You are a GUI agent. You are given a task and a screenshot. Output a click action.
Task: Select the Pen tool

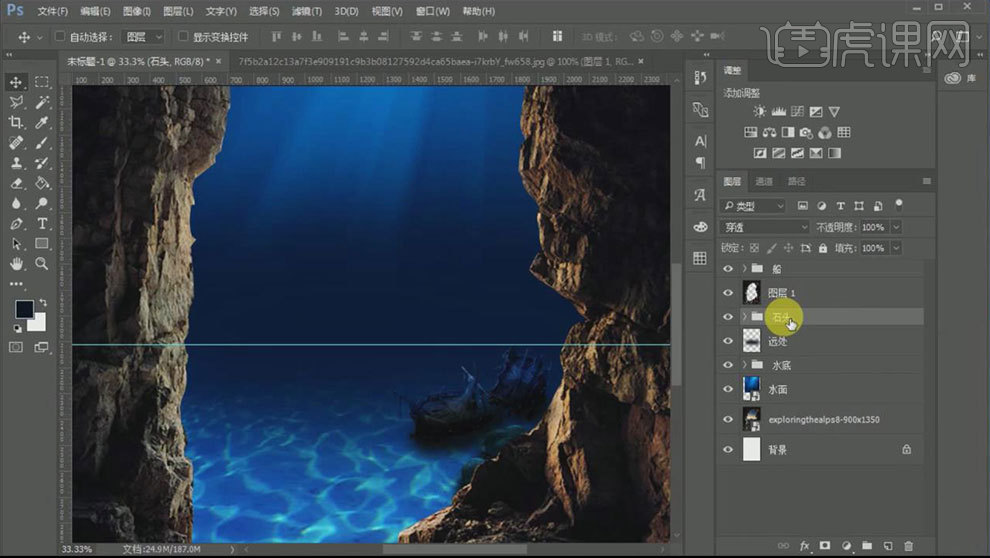[x=16, y=223]
